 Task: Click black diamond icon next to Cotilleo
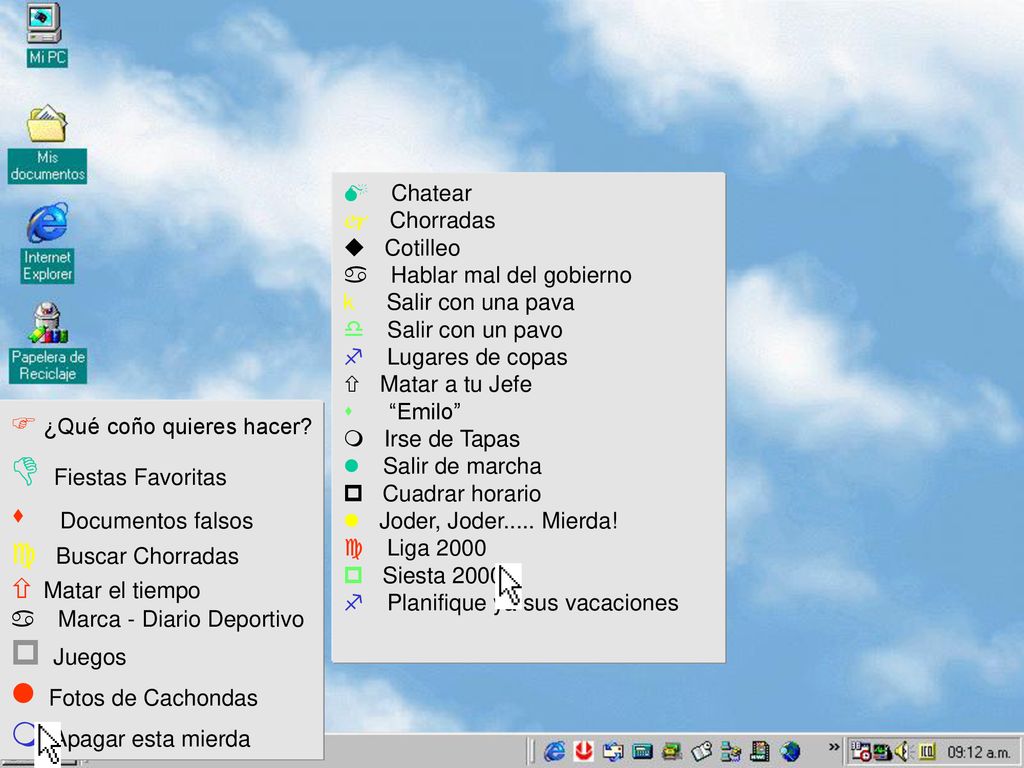tap(354, 248)
